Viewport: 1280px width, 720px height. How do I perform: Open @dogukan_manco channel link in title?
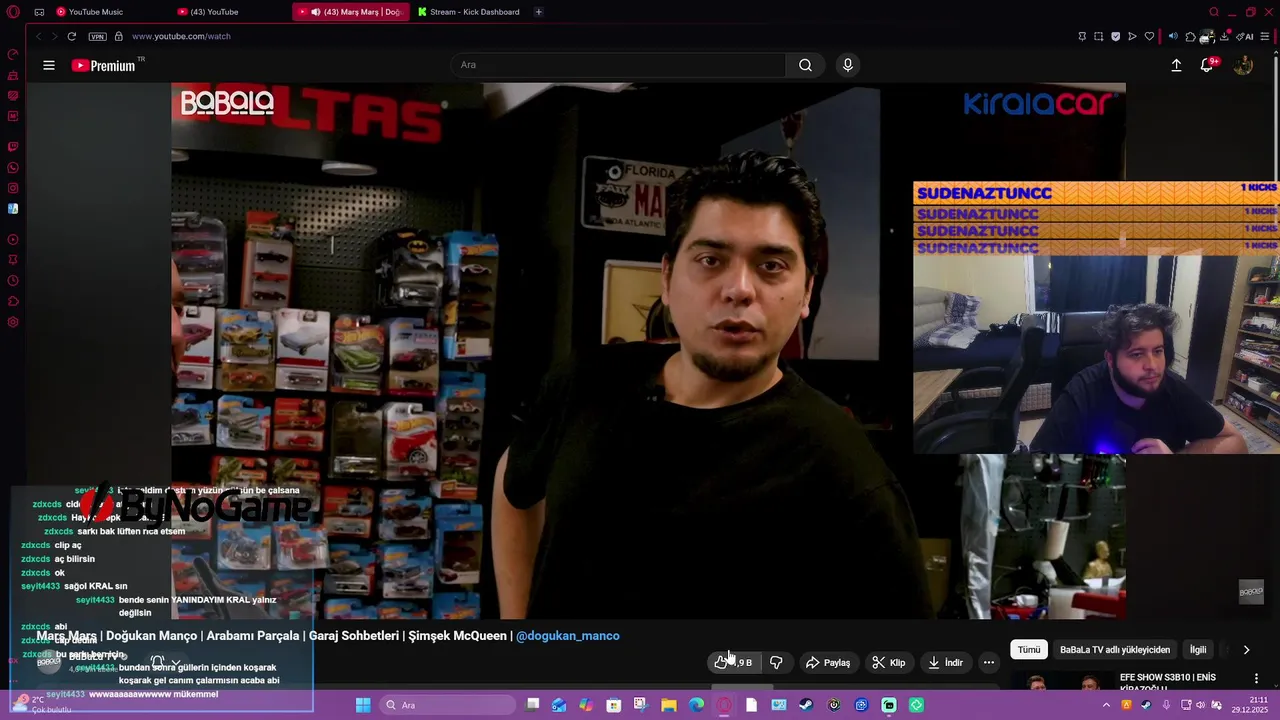567,636
